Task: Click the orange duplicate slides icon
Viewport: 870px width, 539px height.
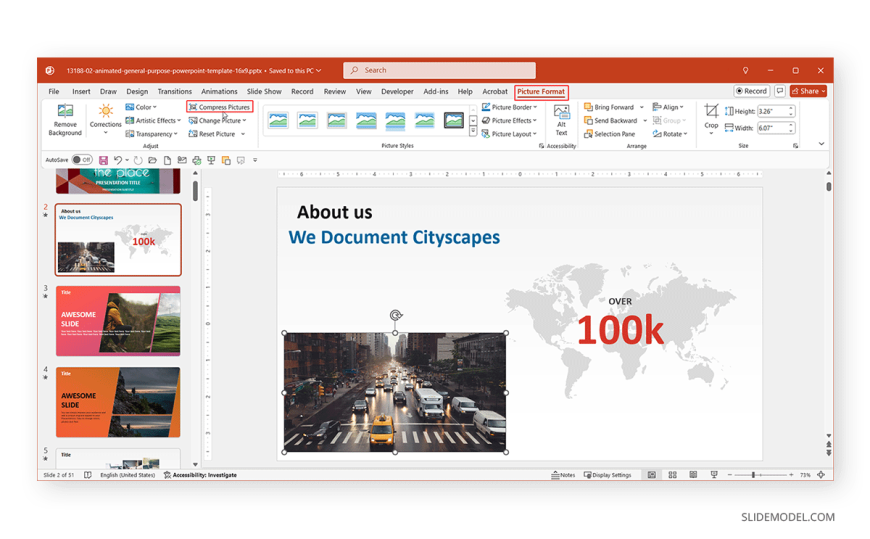Action: coord(226,160)
